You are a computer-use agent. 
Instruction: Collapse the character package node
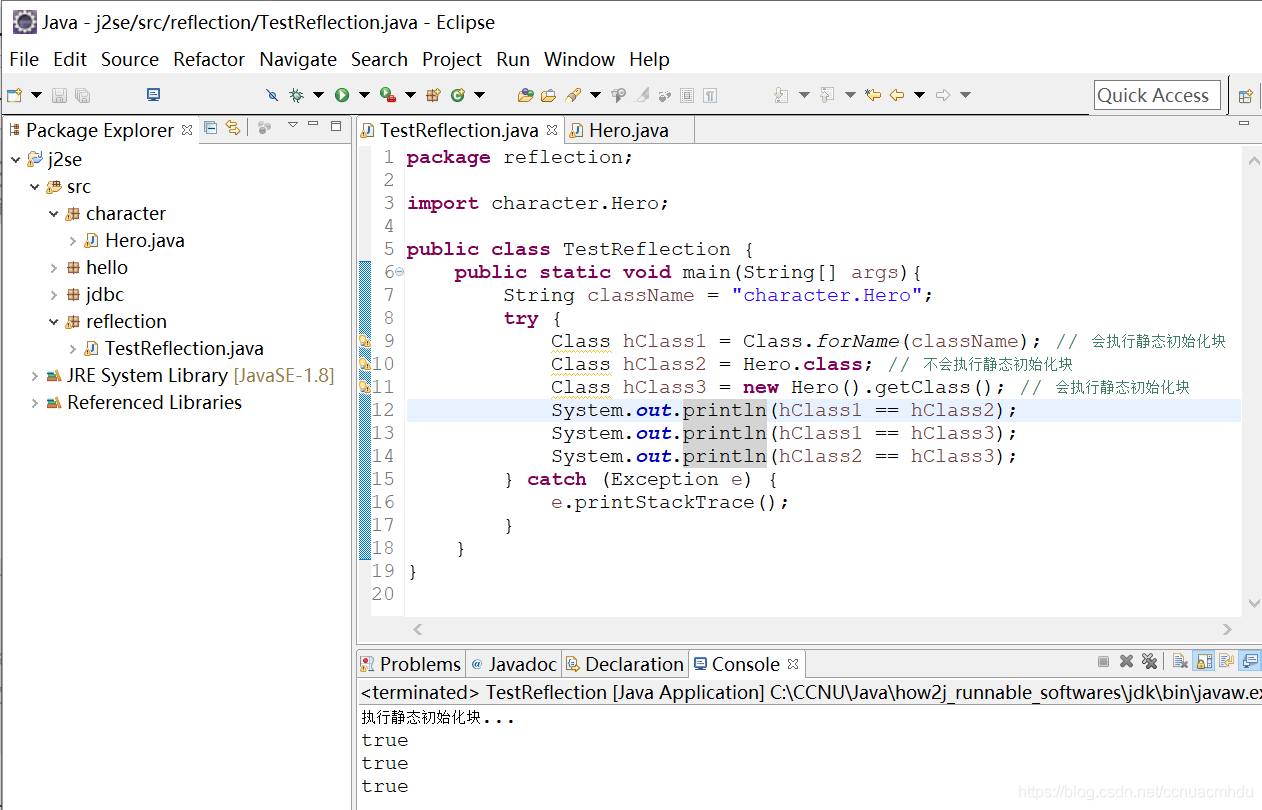(54, 213)
